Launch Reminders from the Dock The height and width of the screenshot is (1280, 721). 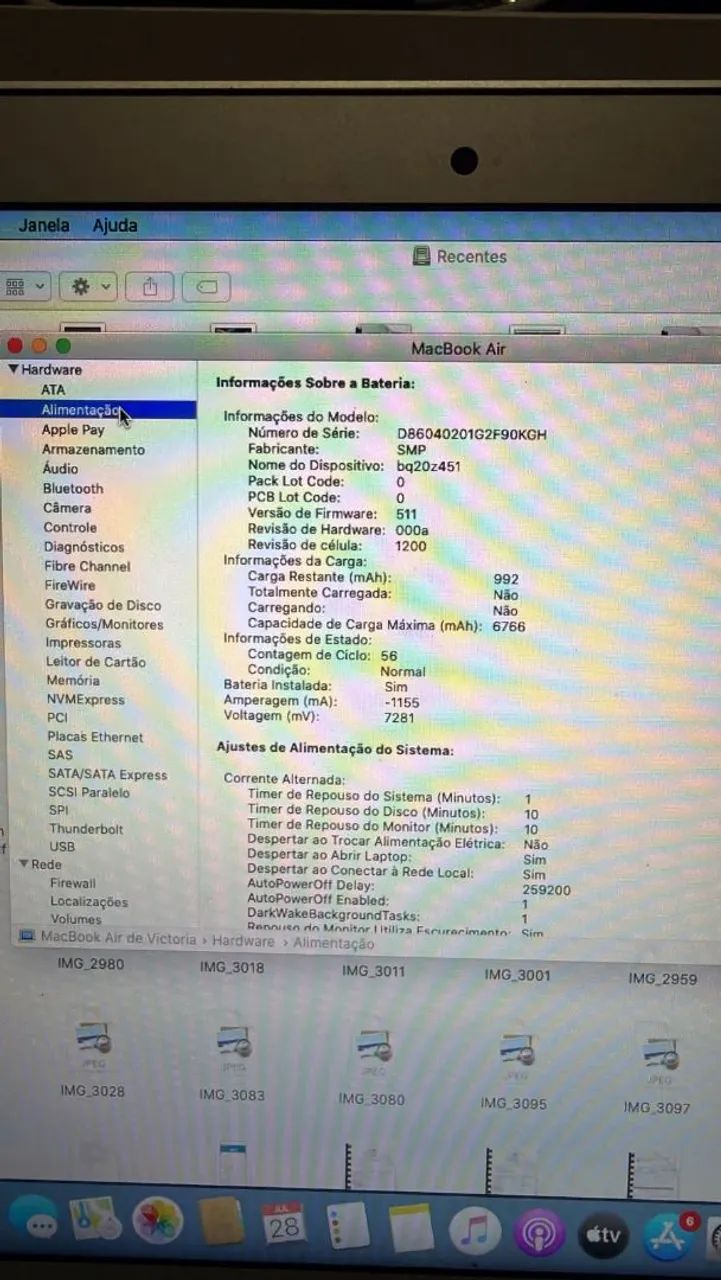click(x=348, y=1225)
